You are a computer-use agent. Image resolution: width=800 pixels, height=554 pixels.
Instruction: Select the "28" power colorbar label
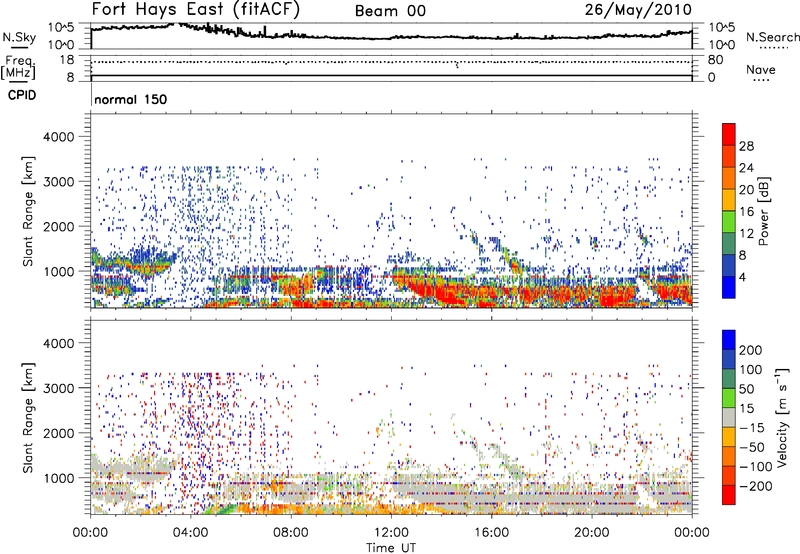pyautogui.click(x=746, y=146)
